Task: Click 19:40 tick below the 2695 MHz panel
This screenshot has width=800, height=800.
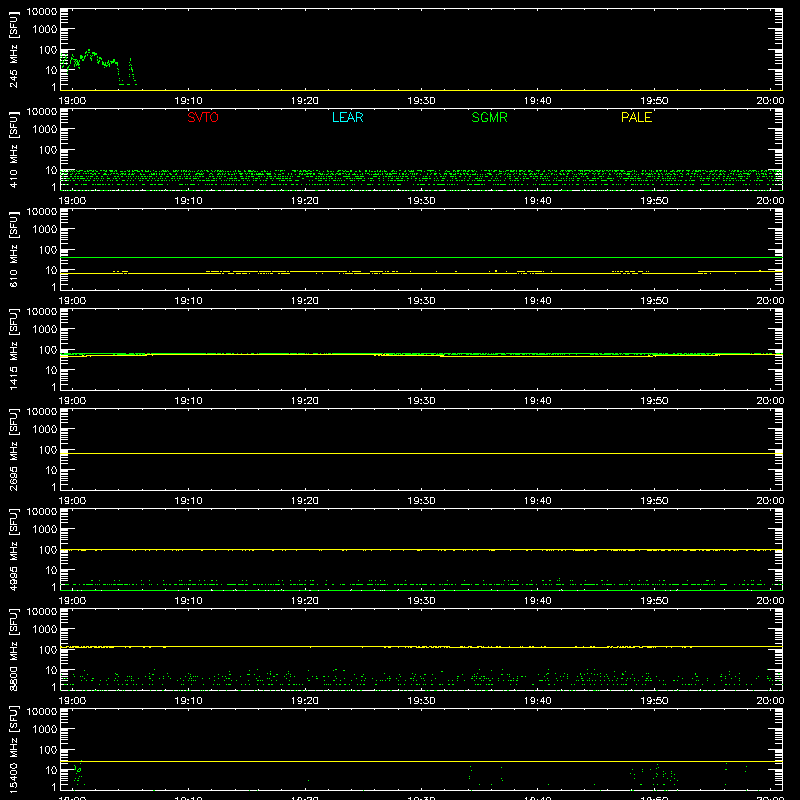Action: (538, 501)
